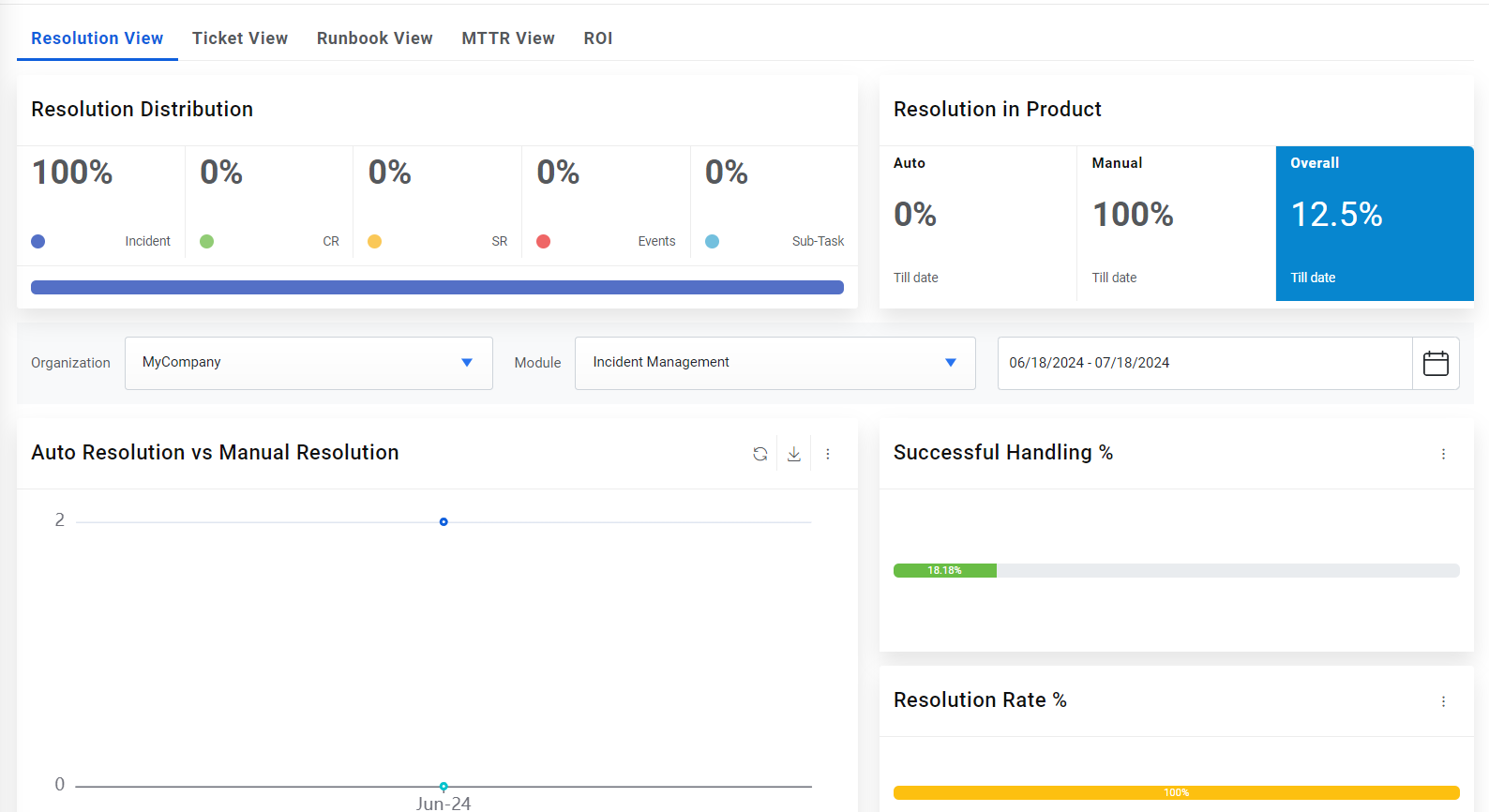Open the MTTR View tab
1489x812 pixels.
(508, 38)
